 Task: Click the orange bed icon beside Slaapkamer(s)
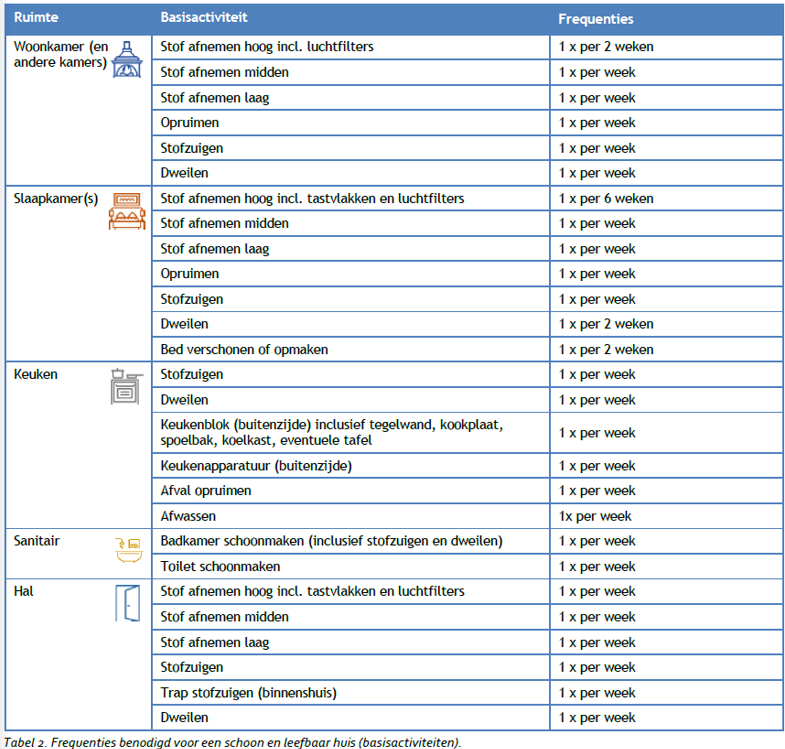click(126, 211)
